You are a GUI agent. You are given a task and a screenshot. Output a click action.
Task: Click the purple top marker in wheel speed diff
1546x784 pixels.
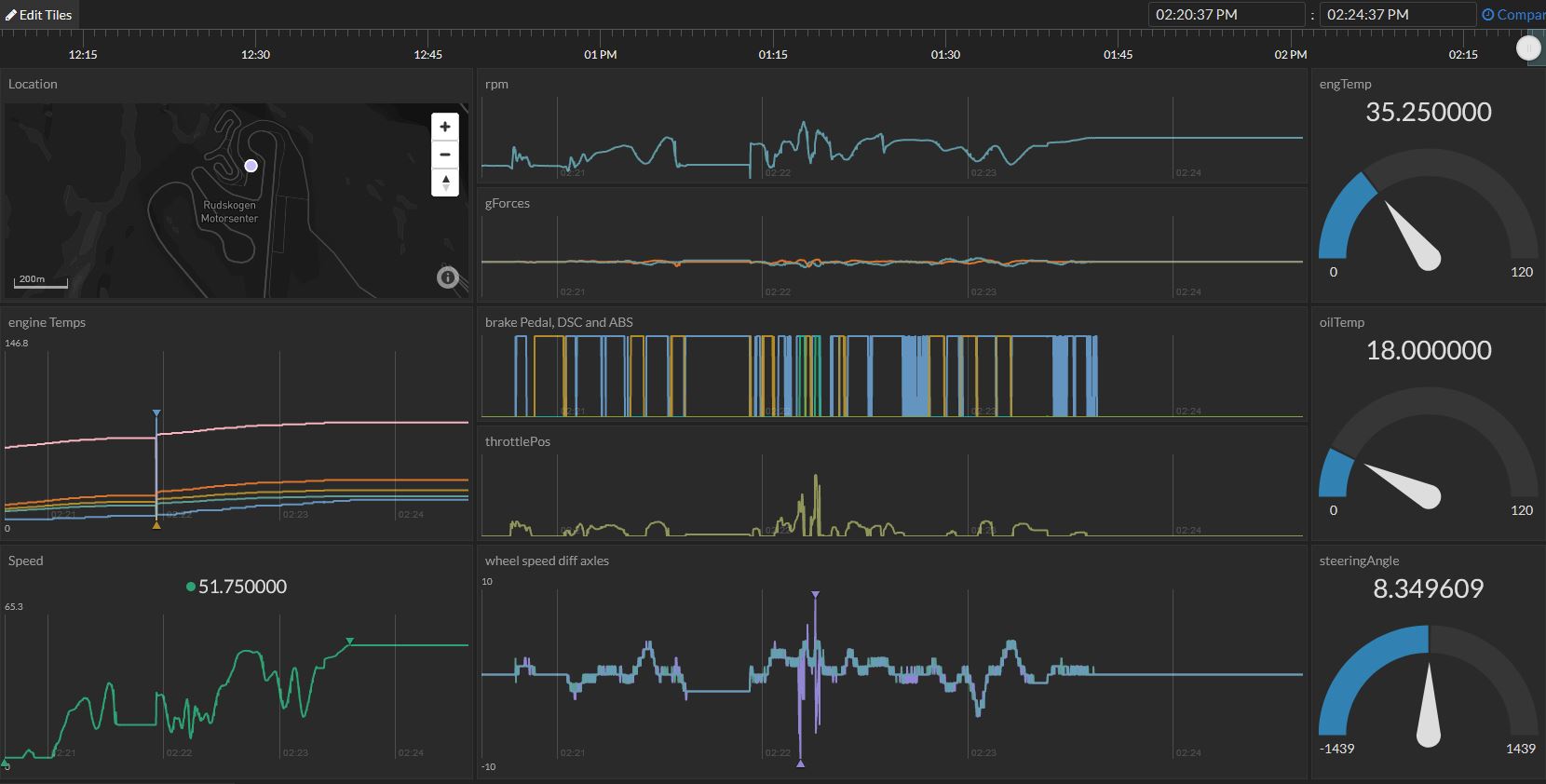point(815,594)
